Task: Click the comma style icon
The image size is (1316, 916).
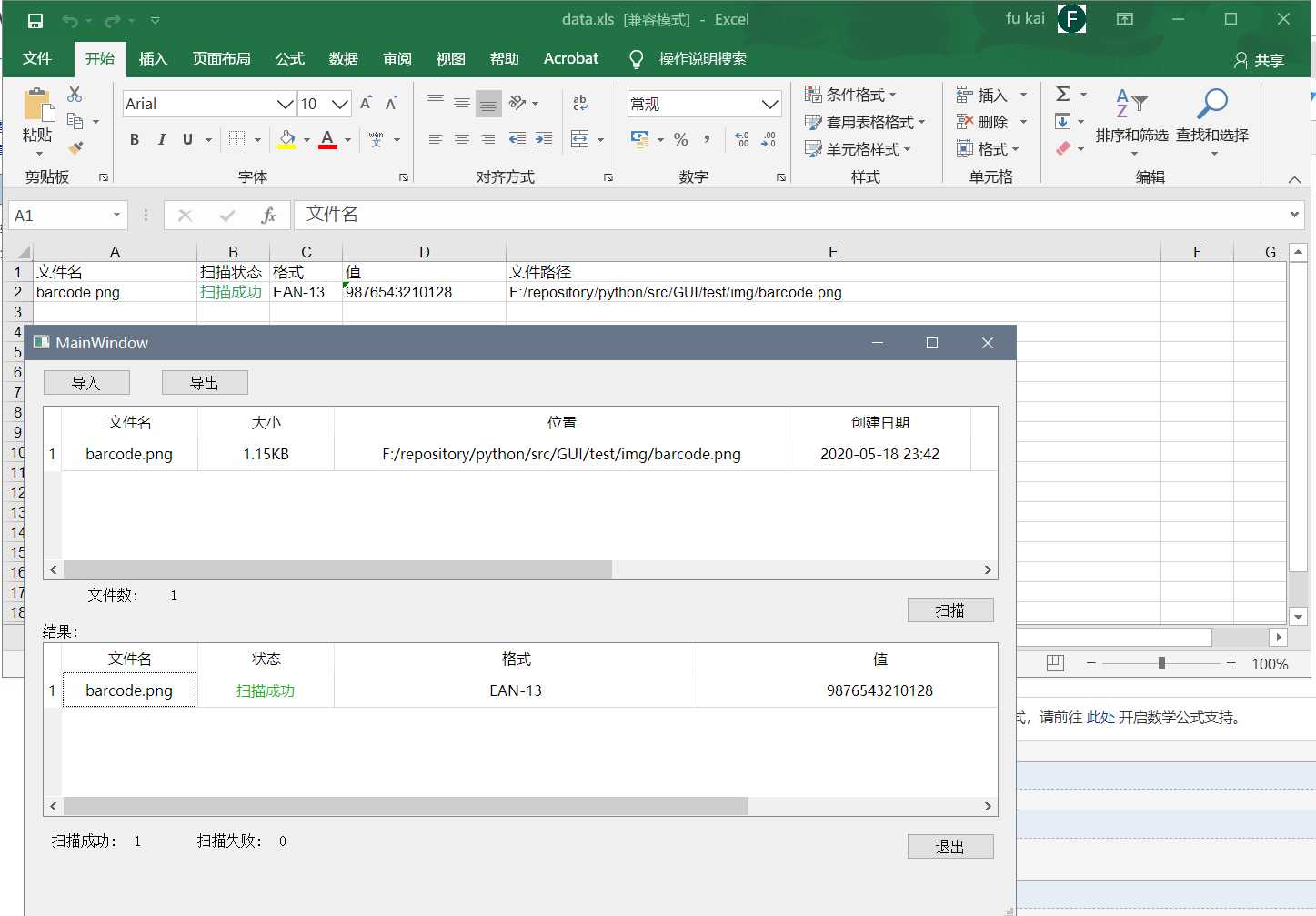Action: point(707,139)
